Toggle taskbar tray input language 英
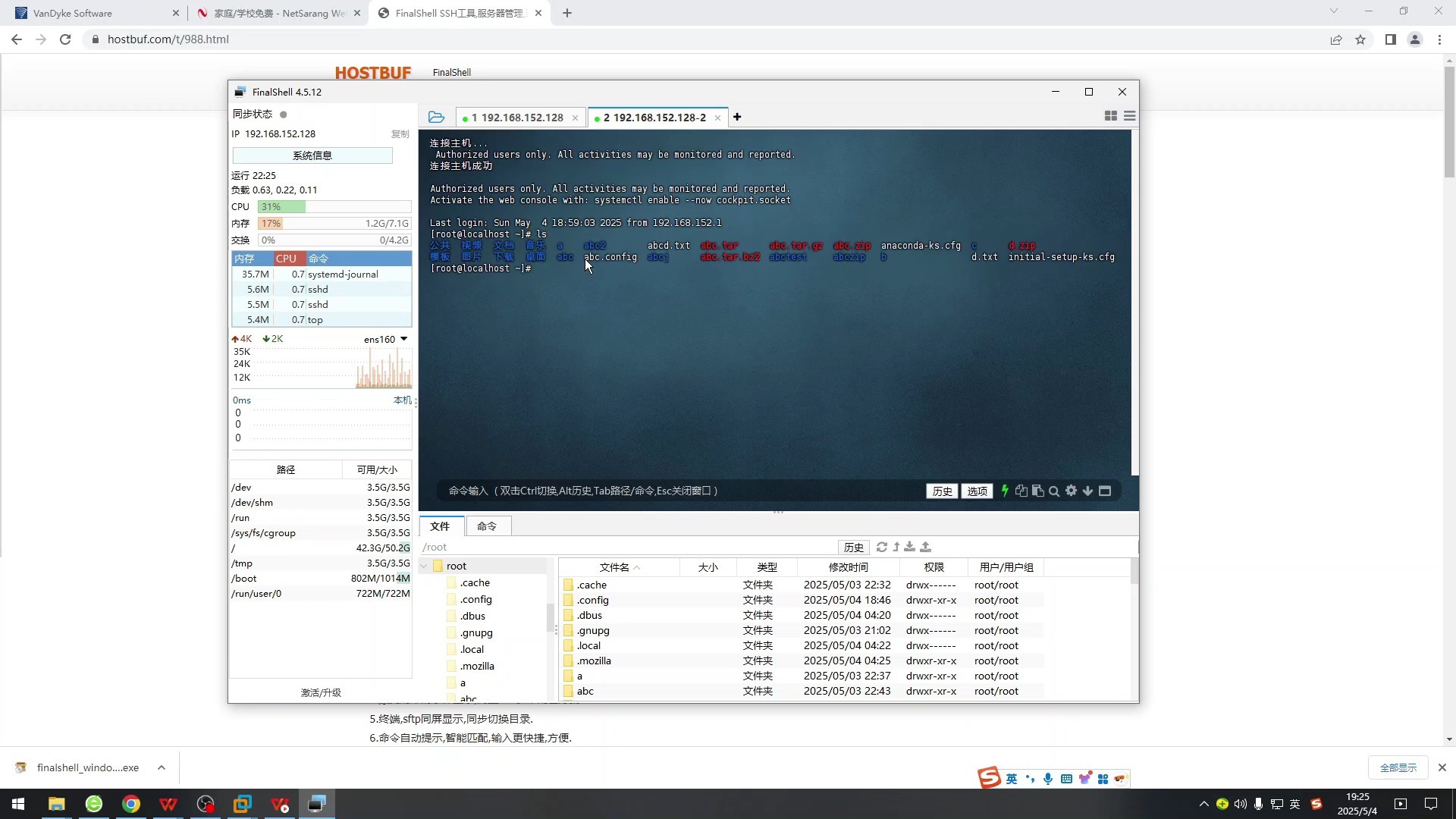This screenshot has height=819, width=1456. tap(1295, 804)
